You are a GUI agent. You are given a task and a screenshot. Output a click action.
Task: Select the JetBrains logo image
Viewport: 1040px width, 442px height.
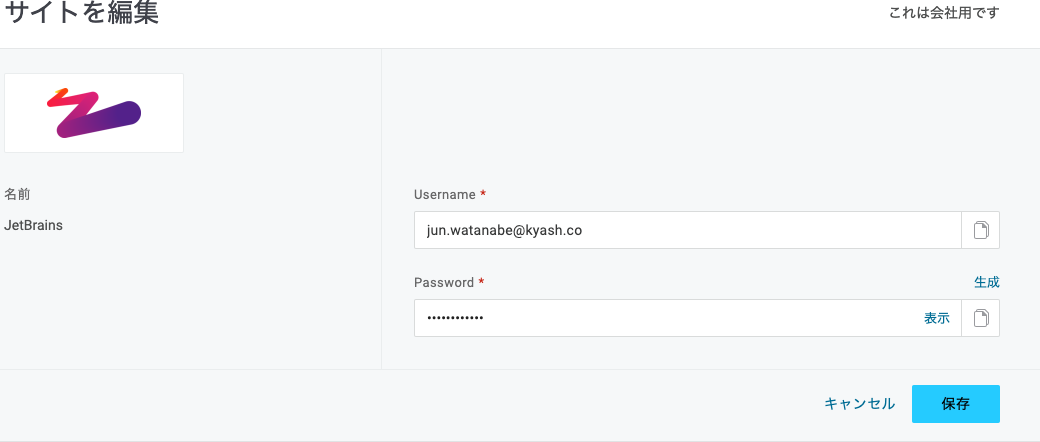pos(94,113)
